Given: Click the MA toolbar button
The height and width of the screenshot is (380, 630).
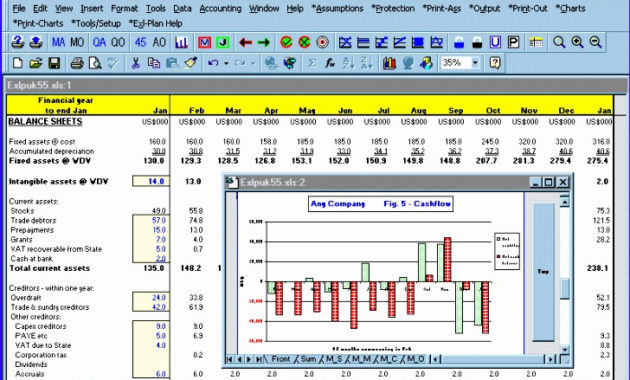Looking at the screenshot, I should [58, 42].
